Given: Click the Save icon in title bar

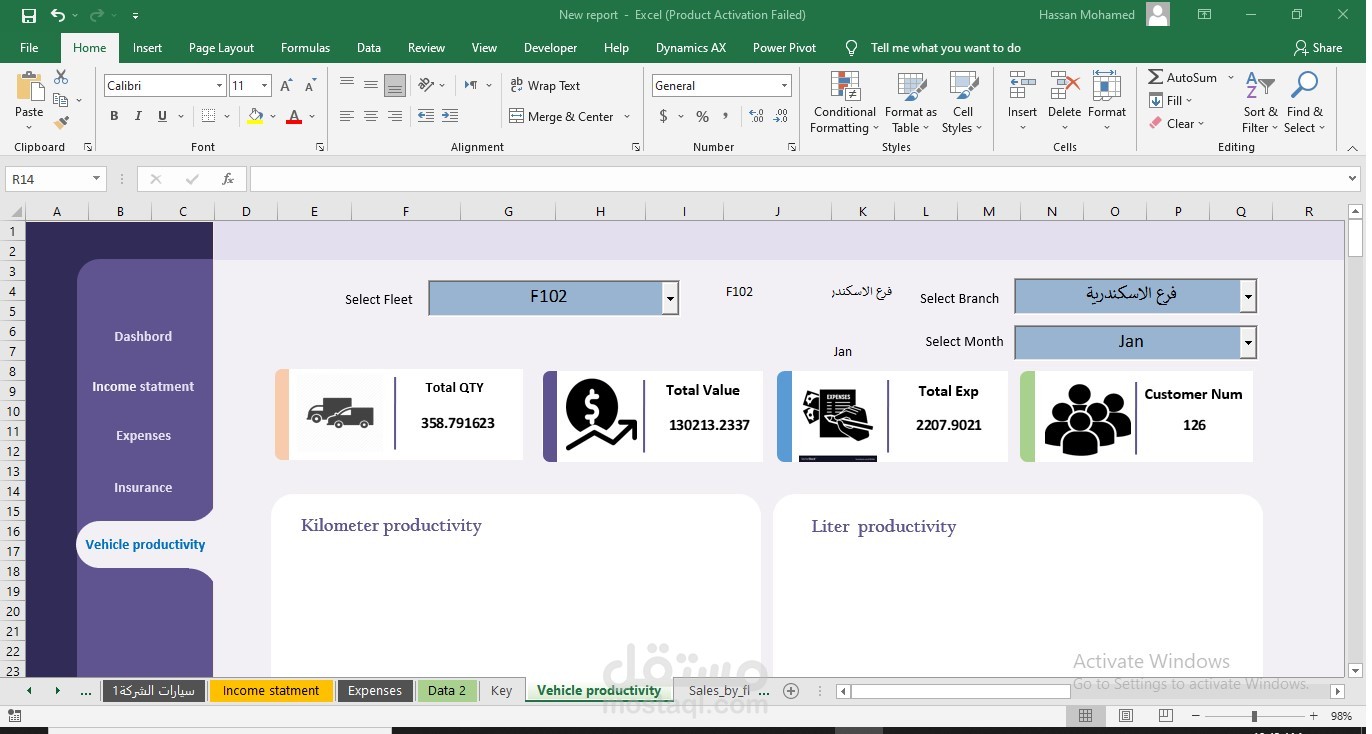Looking at the screenshot, I should (x=29, y=15).
